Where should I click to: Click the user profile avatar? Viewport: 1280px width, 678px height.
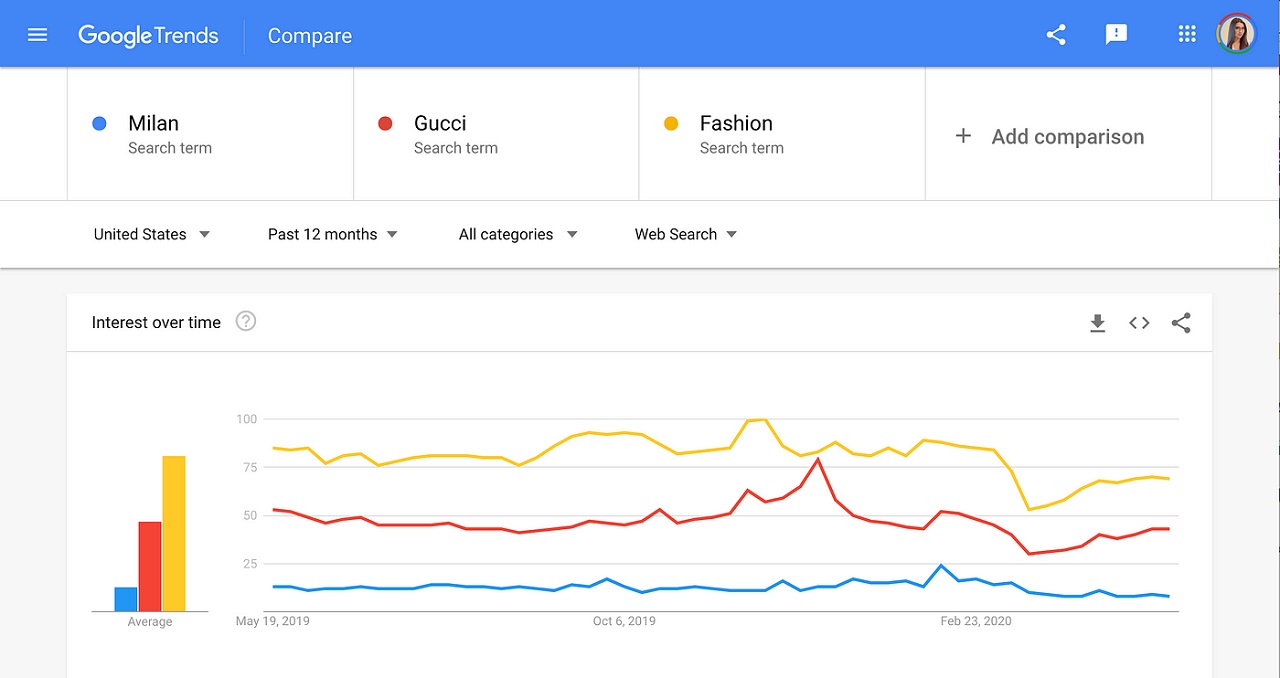click(1235, 35)
